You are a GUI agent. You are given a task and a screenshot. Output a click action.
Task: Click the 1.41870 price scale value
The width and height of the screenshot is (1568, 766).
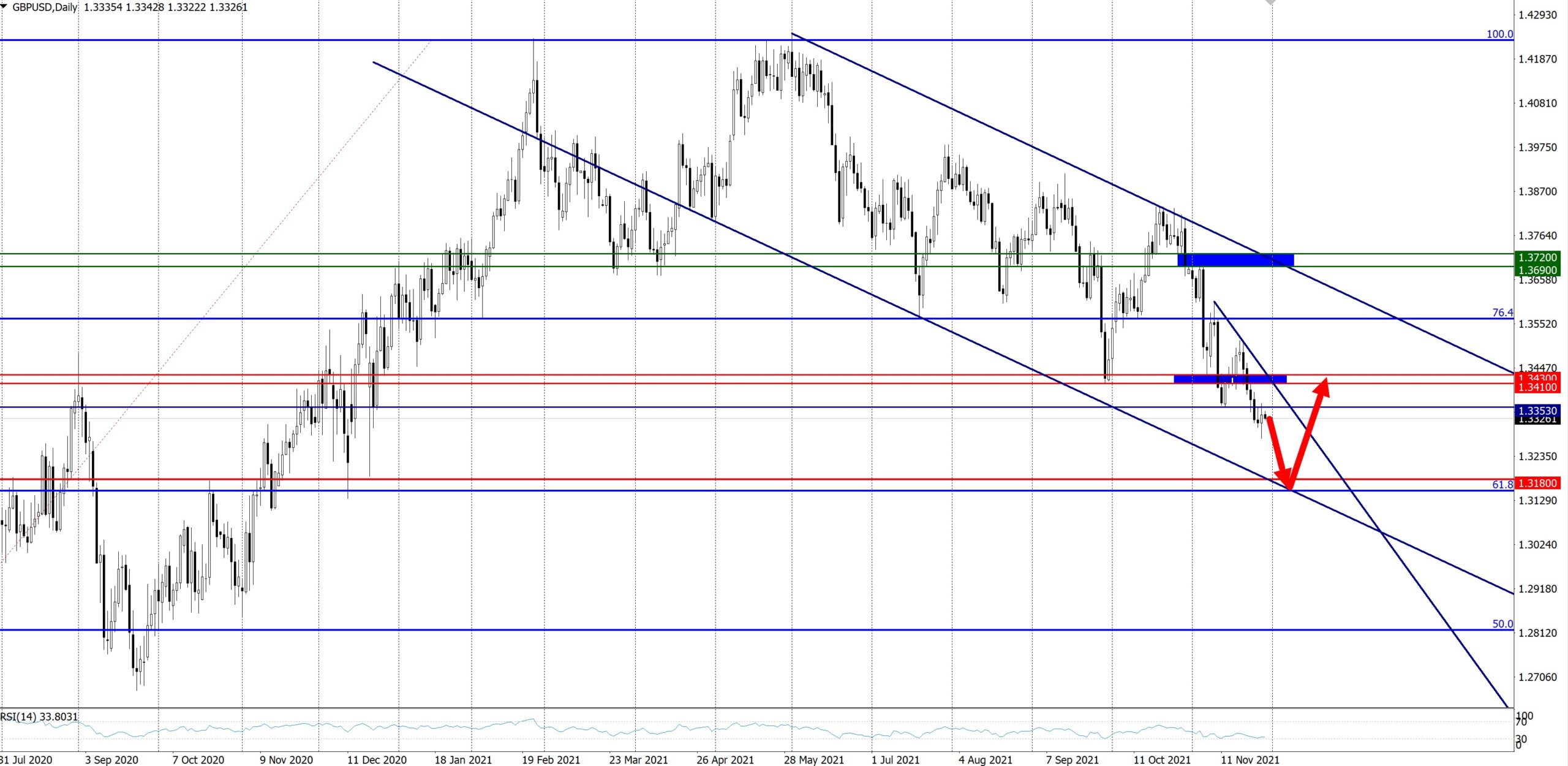click(1537, 59)
